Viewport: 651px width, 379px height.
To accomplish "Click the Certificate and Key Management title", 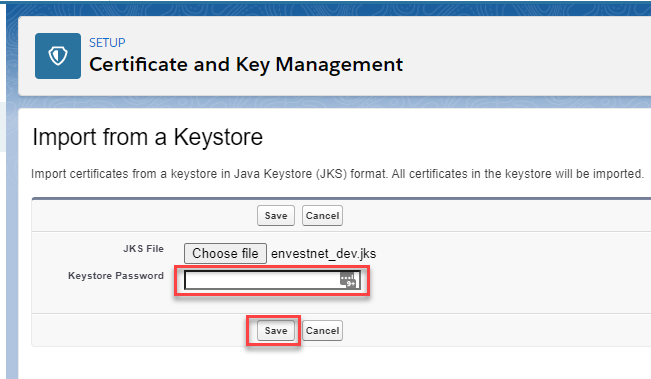I will [246, 65].
